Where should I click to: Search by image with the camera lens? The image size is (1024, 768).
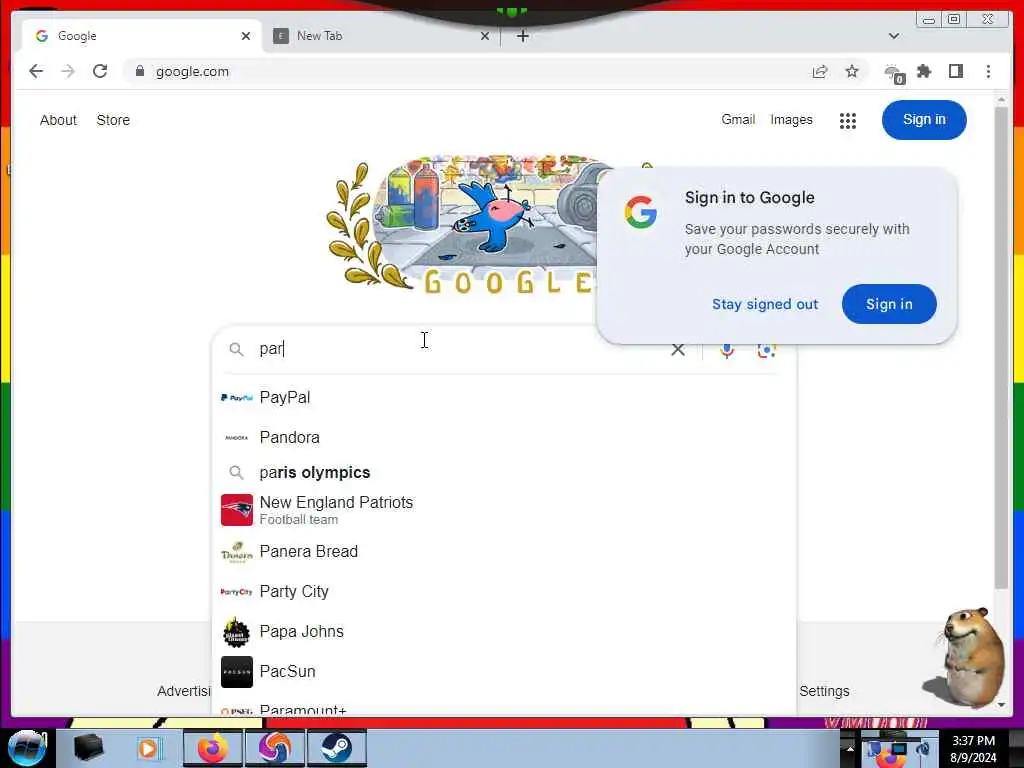(766, 350)
